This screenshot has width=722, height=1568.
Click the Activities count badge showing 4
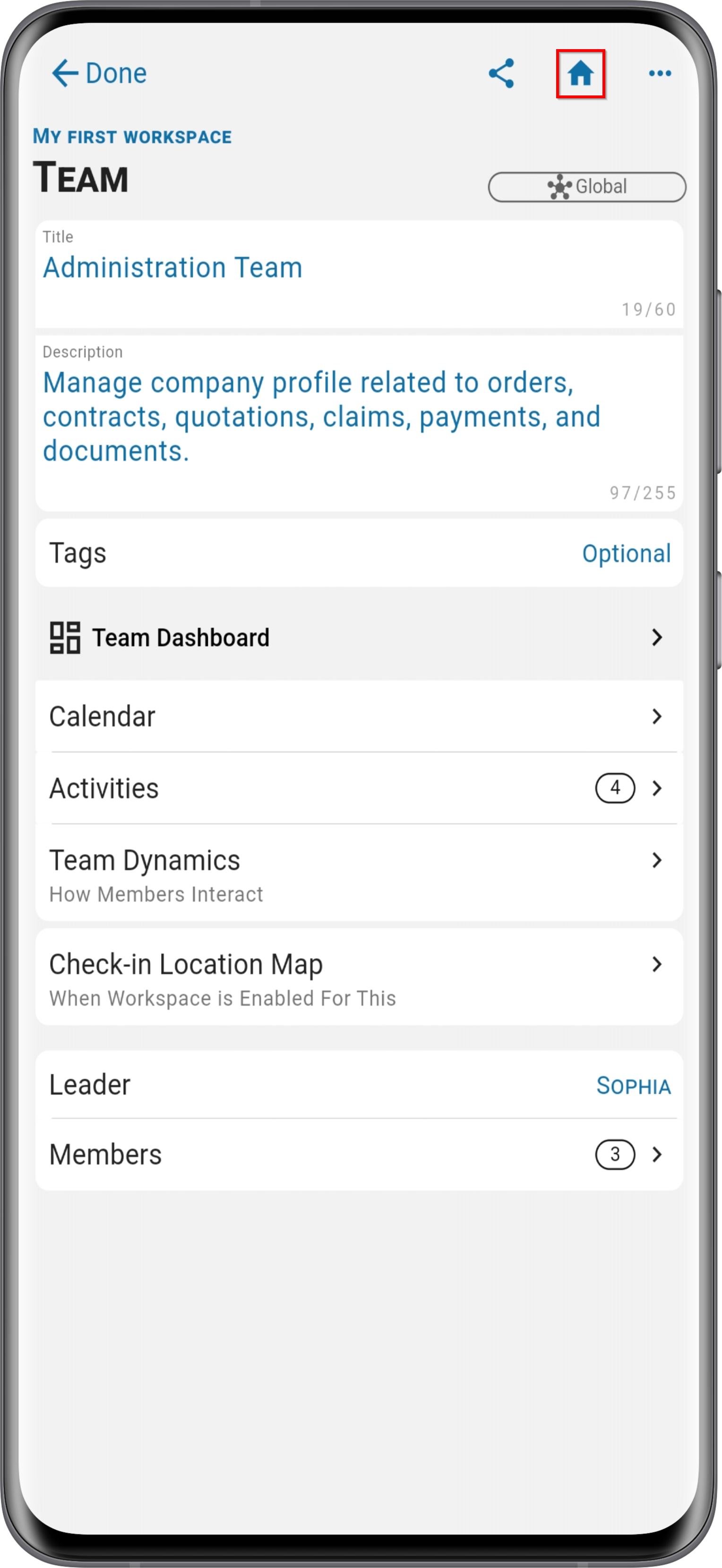point(615,788)
